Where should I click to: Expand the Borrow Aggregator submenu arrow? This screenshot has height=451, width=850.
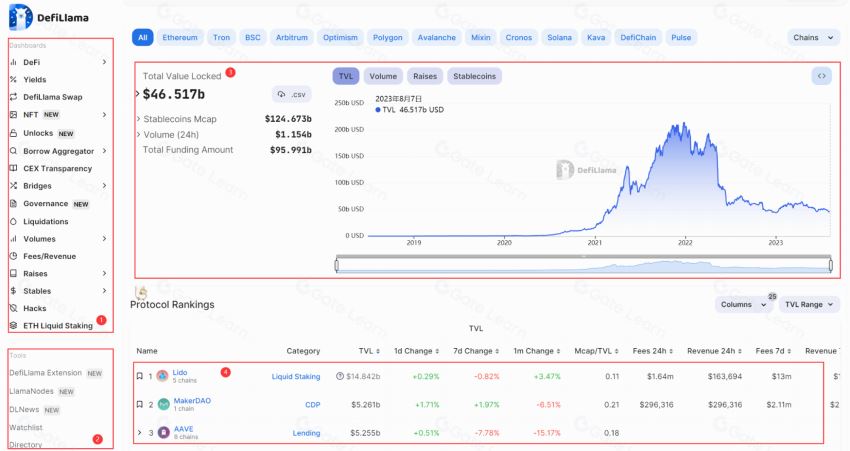click(x=104, y=151)
